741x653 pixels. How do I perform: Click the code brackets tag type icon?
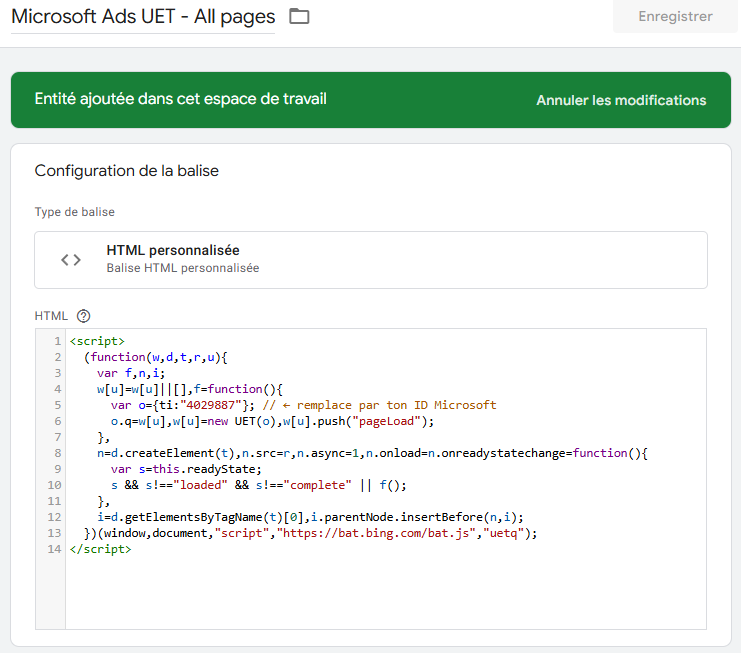[71, 260]
